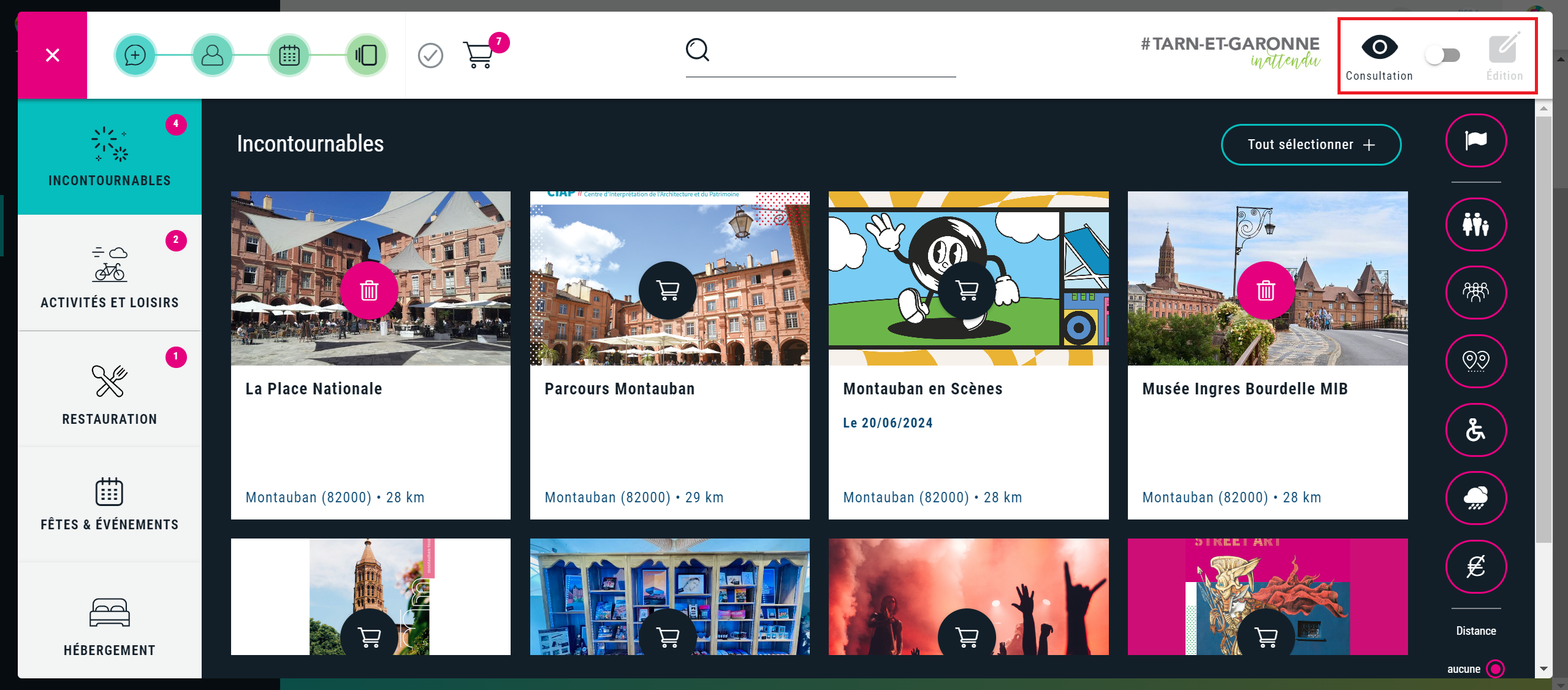The image size is (1568, 690).
Task: Select the wheelchair accessibility filter
Action: (1475, 430)
